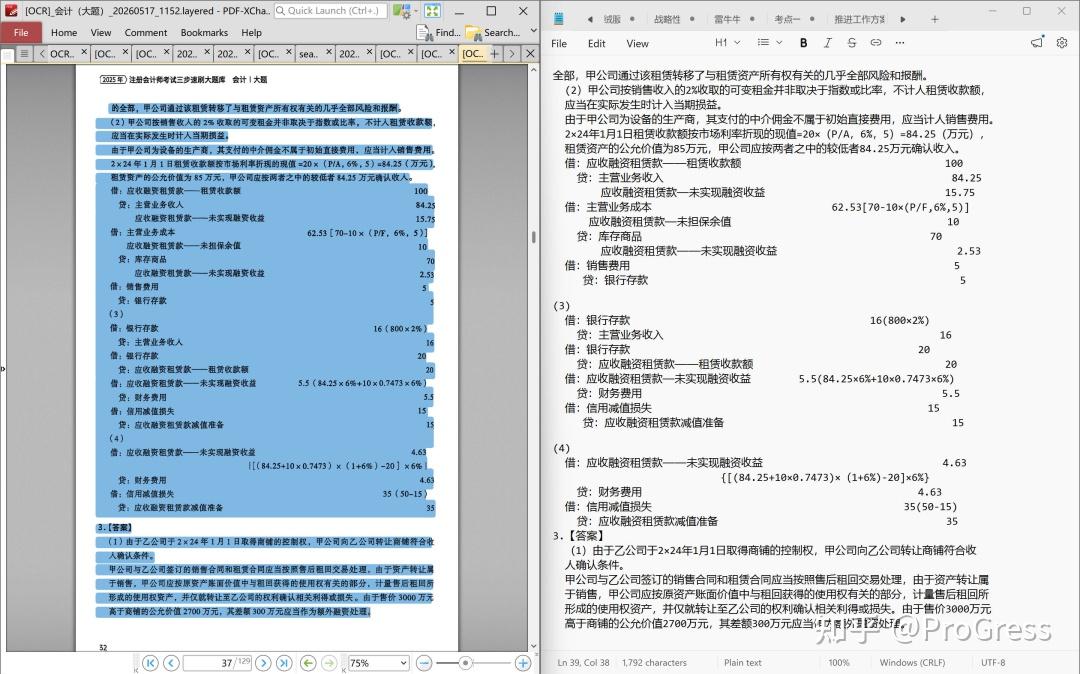Viewport: 1080px width, 674px height.
Task: Open the File menu in Notepad
Action: pyautogui.click(x=559, y=43)
